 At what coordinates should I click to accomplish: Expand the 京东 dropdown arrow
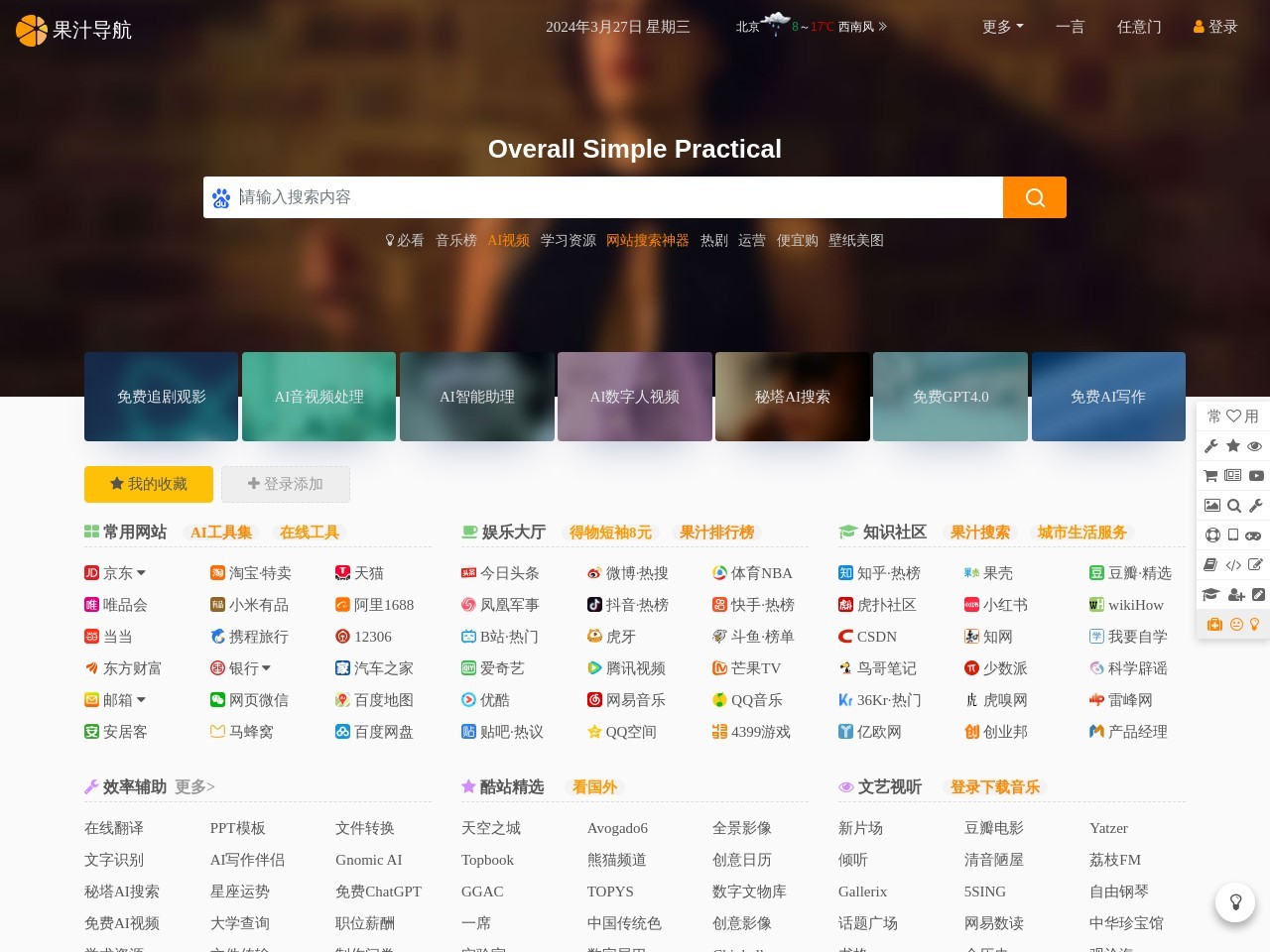pyautogui.click(x=142, y=573)
